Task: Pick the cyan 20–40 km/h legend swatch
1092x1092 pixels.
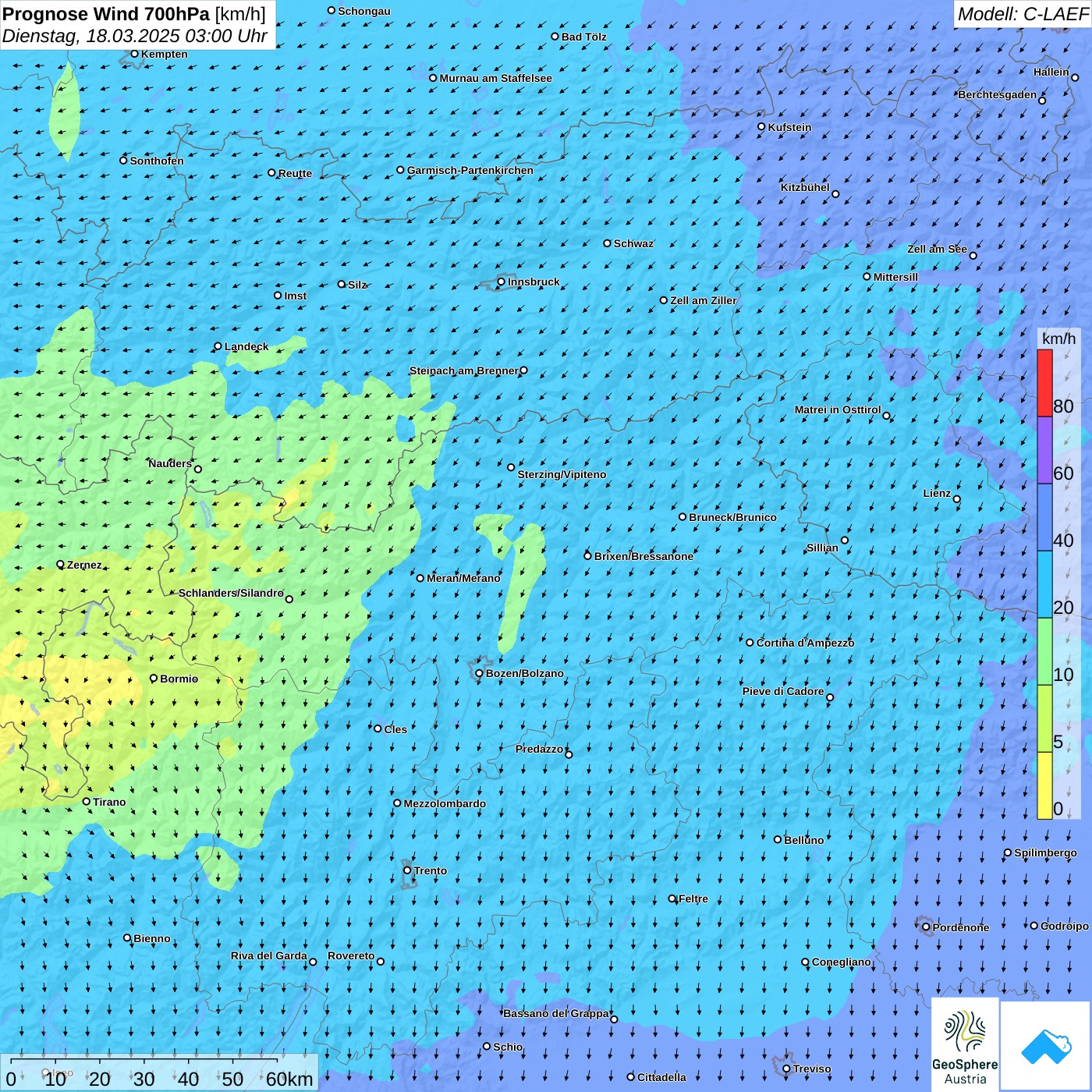Action: (1044, 585)
